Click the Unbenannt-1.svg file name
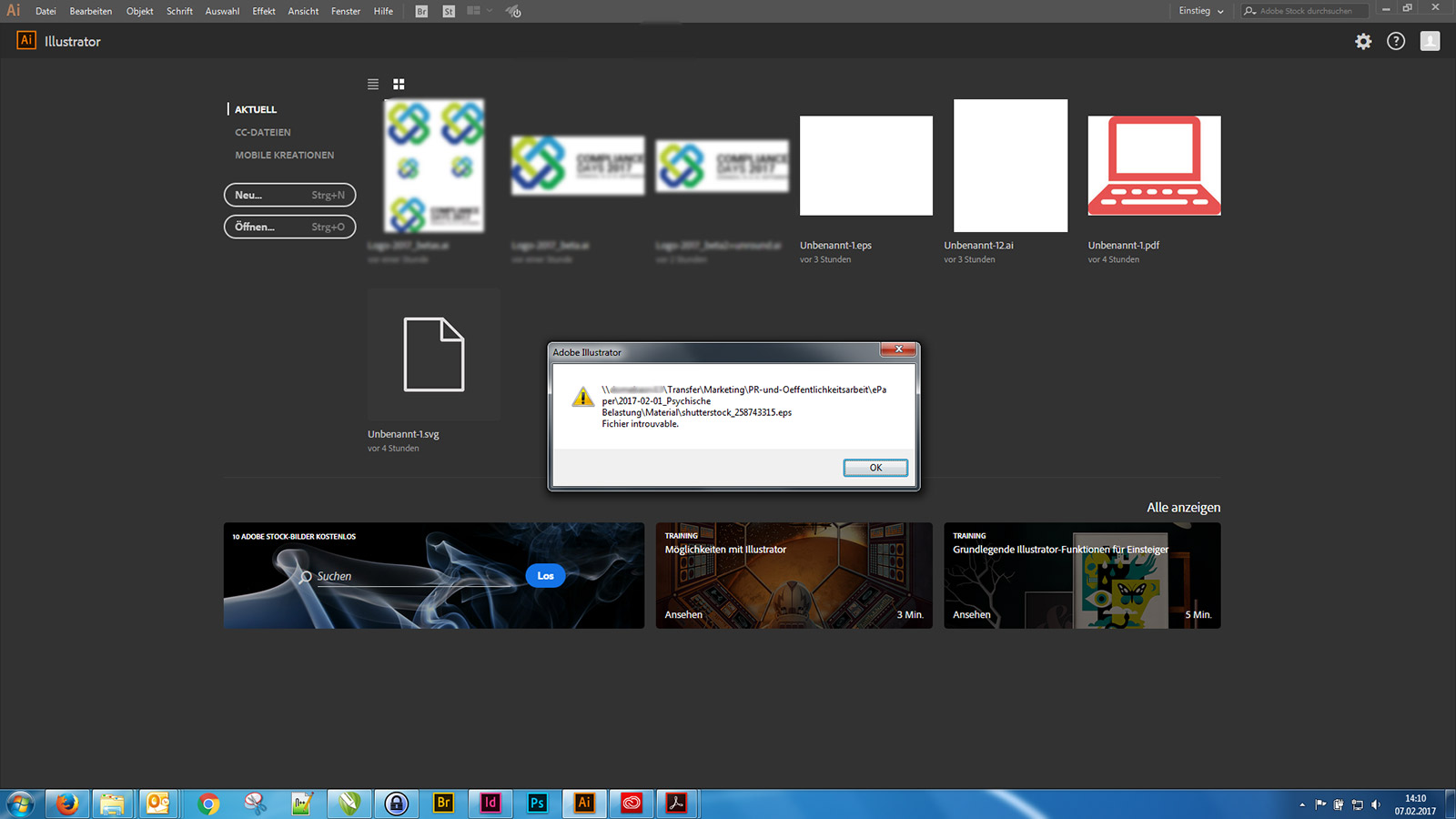The image size is (1456, 819). point(403,434)
